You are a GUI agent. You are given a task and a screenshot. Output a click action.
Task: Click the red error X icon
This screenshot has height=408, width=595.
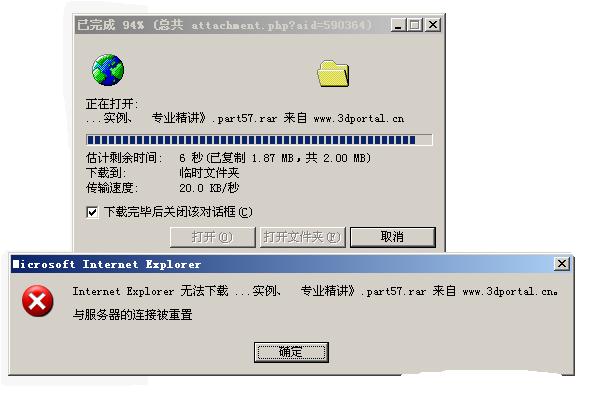click(x=37, y=301)
